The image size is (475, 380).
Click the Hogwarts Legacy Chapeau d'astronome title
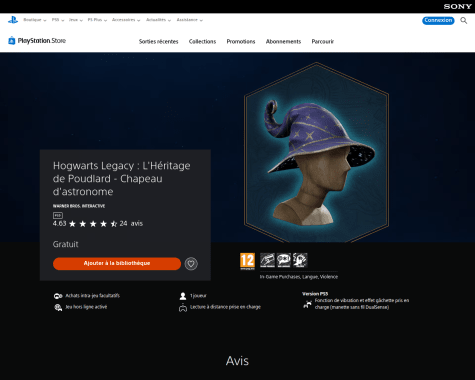122,179
